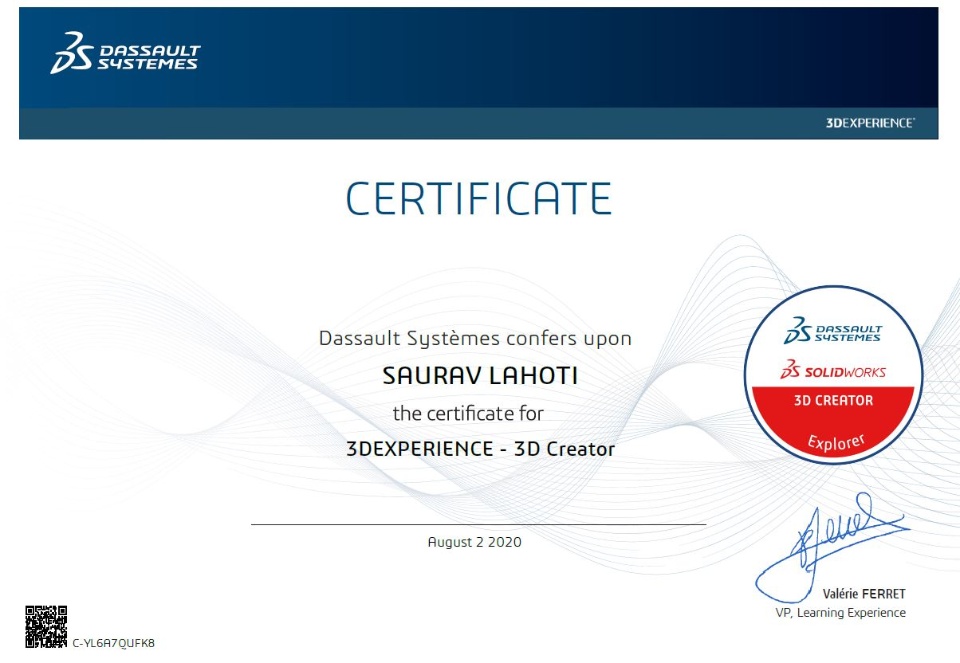Click the SOLIDWORKS logo in badge

click(x=833, y=370)
